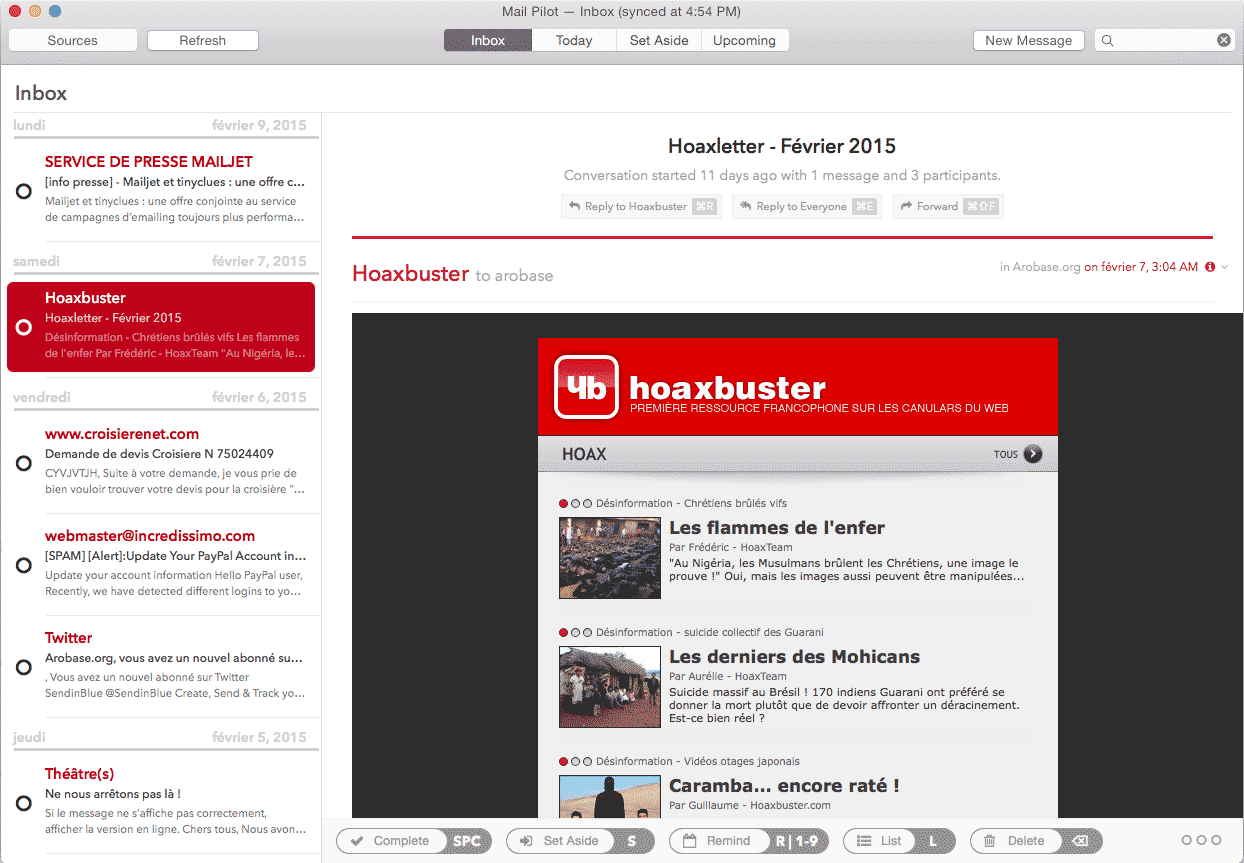Open the Twitter new subscriber email
Screen dimensions: 1244x863
click(x=162, y=666)
